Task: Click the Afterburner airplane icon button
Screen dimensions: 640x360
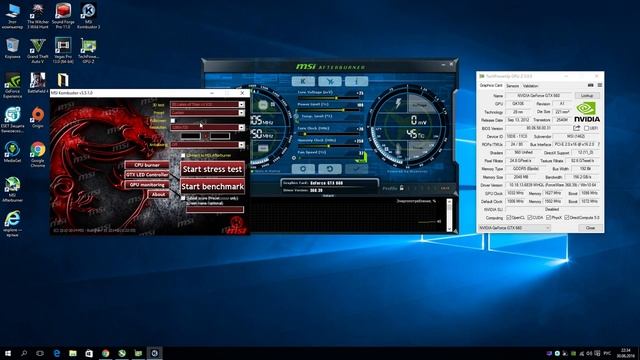Action: pyautogui.click(x=330, y=81)
